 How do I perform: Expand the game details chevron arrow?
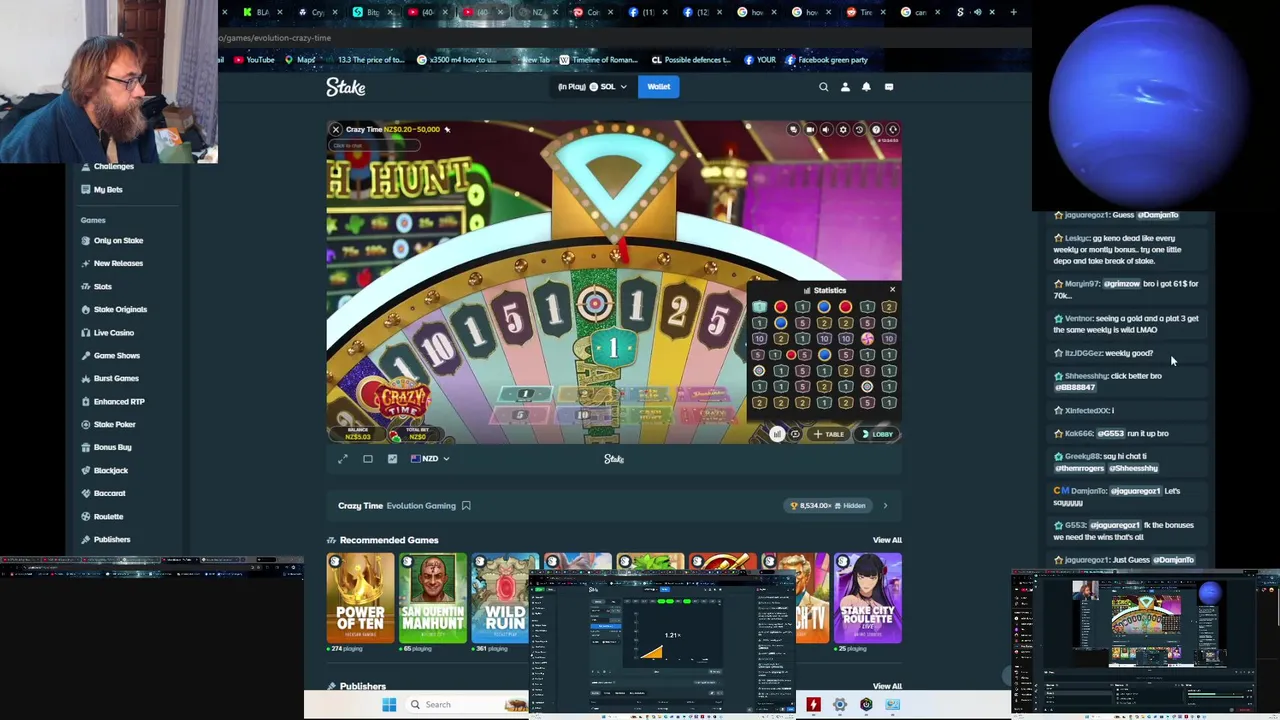pos(885,506)
